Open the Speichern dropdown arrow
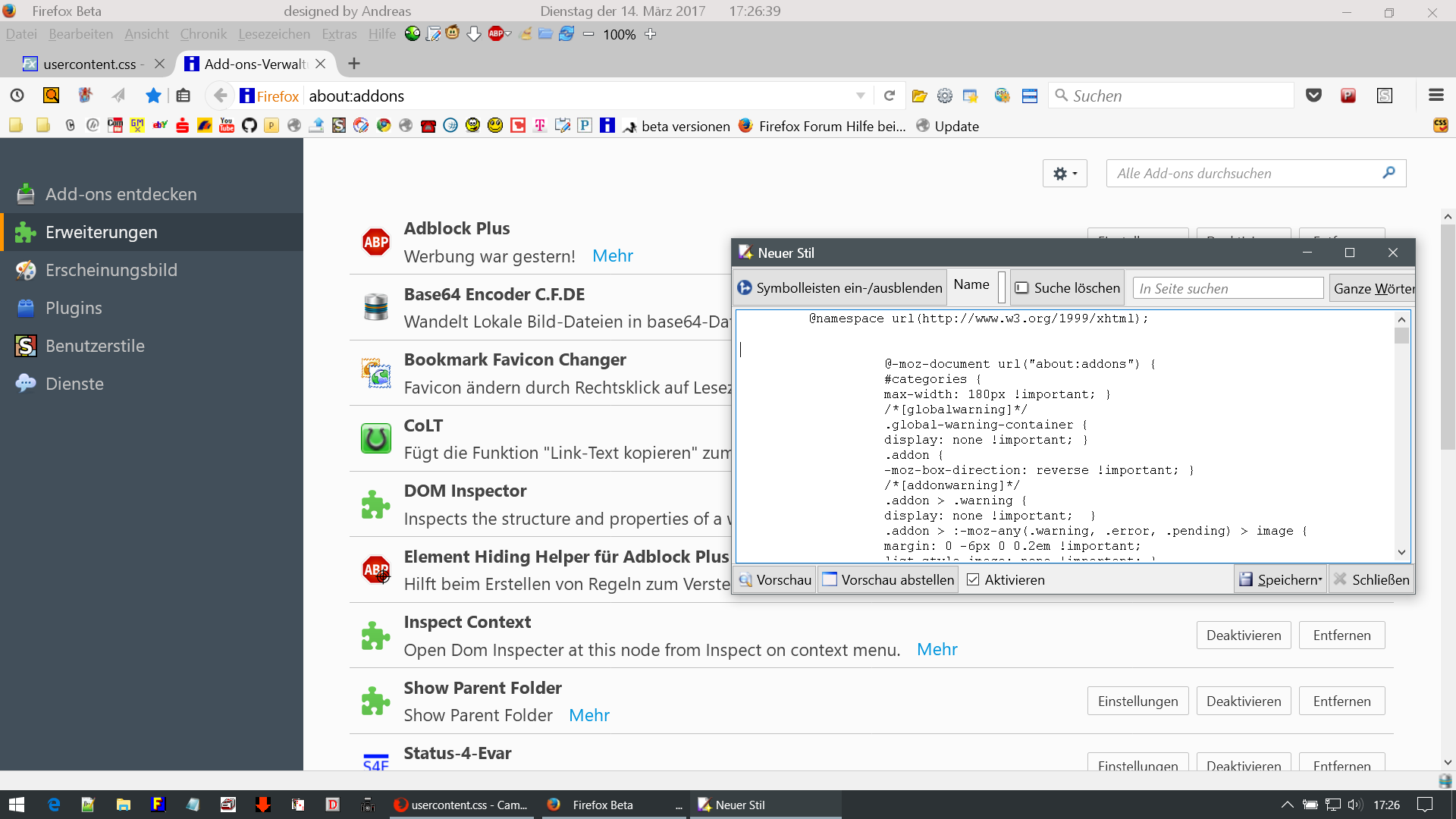The height and width of the screenshot is (819, 1456). [x=1320, y=580]
